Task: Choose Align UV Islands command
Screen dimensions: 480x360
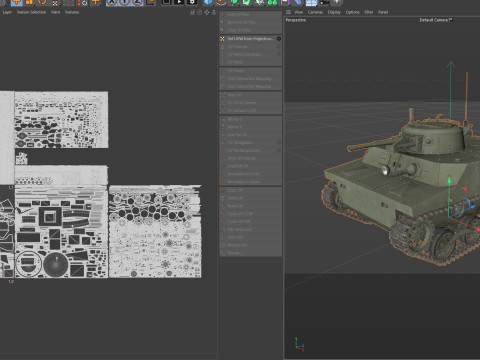Action: click(x=250, y=158)
